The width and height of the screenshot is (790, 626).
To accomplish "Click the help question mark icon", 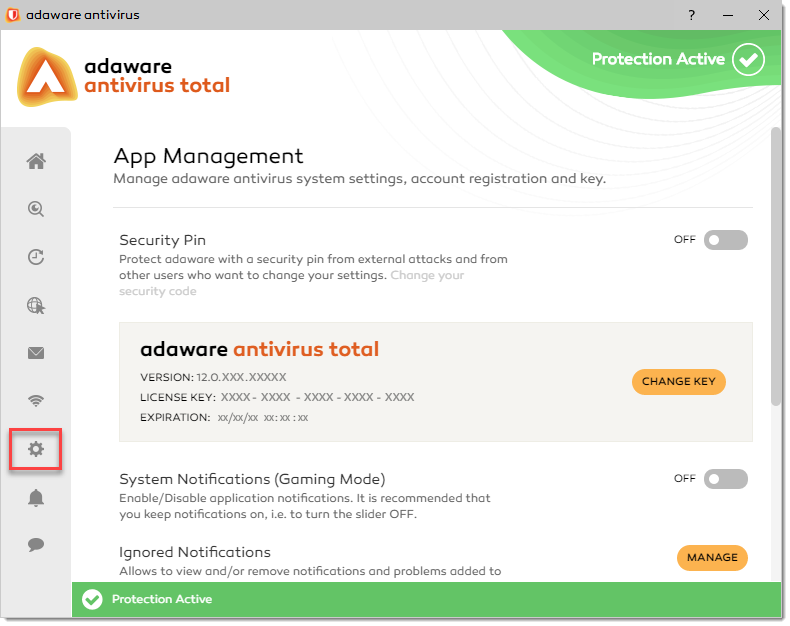I will coord(692,15).
